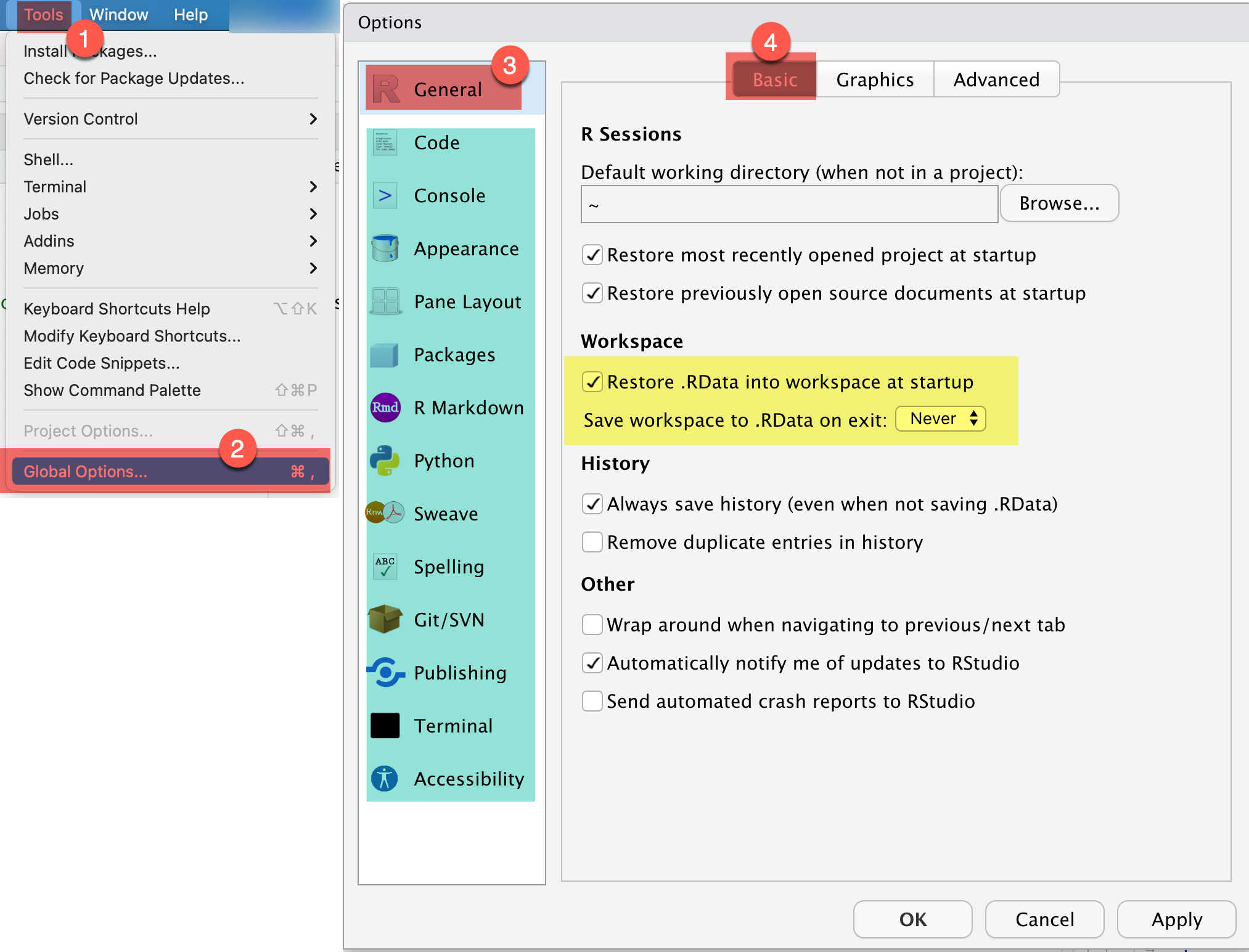Image resolution: width=1249 pixels, height=952 pixels.
Task: Toggle Restore previously open source documents checkbox
Action: click(592, 293)
